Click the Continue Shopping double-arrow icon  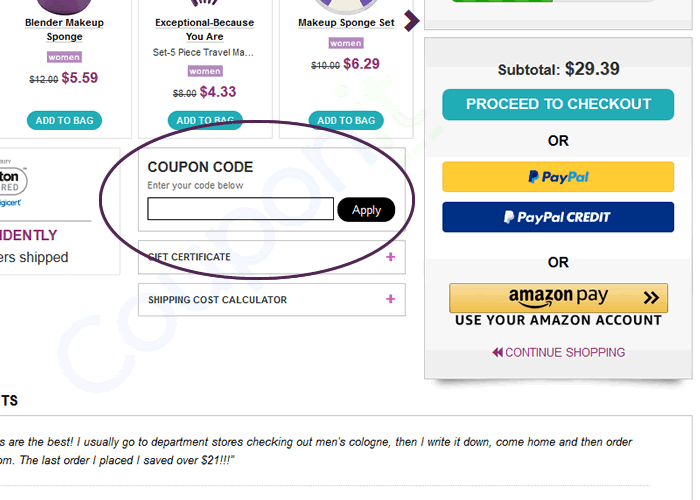(x=497, y=352)
